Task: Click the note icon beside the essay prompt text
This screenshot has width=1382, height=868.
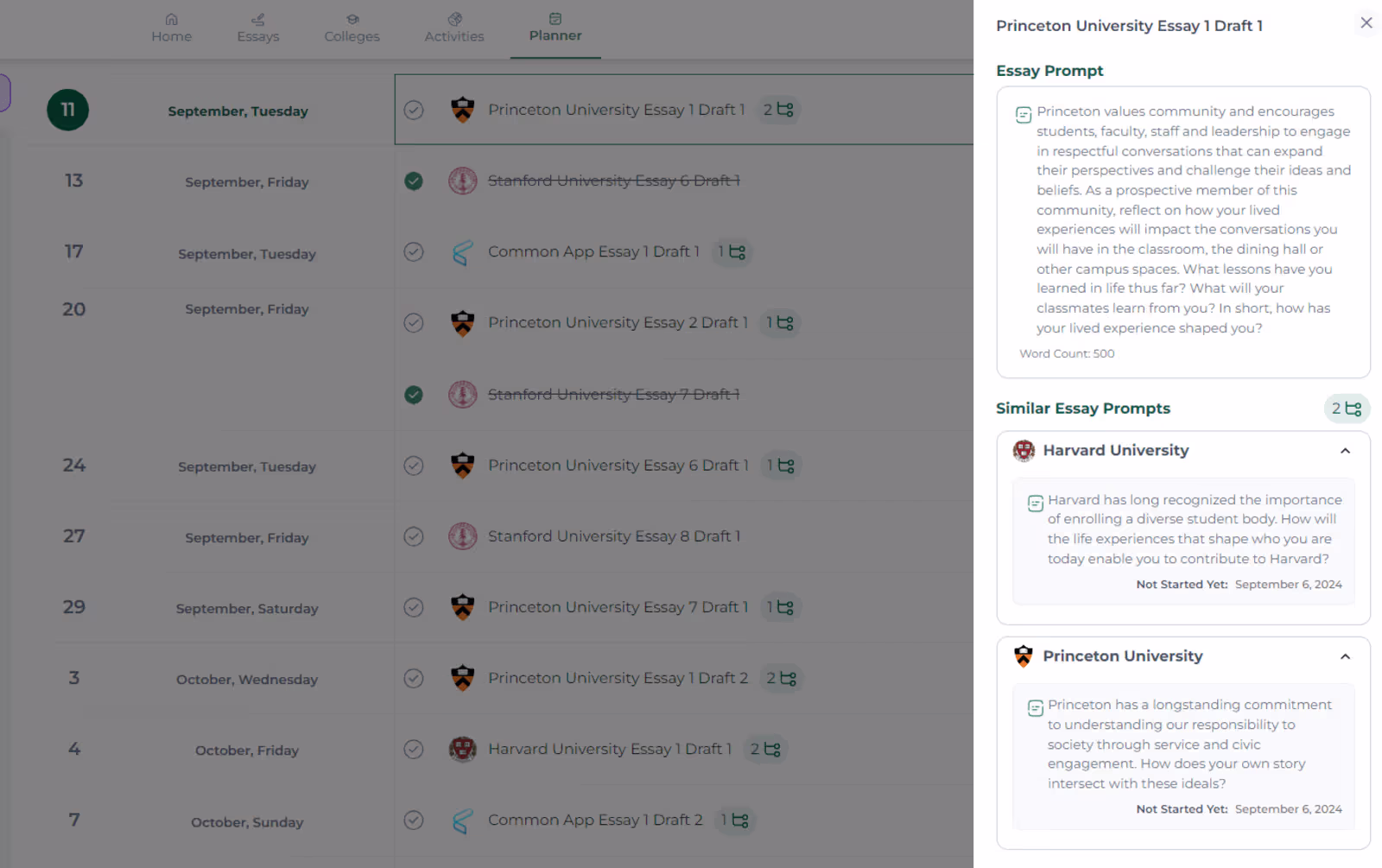Action: click(1024, 115)
